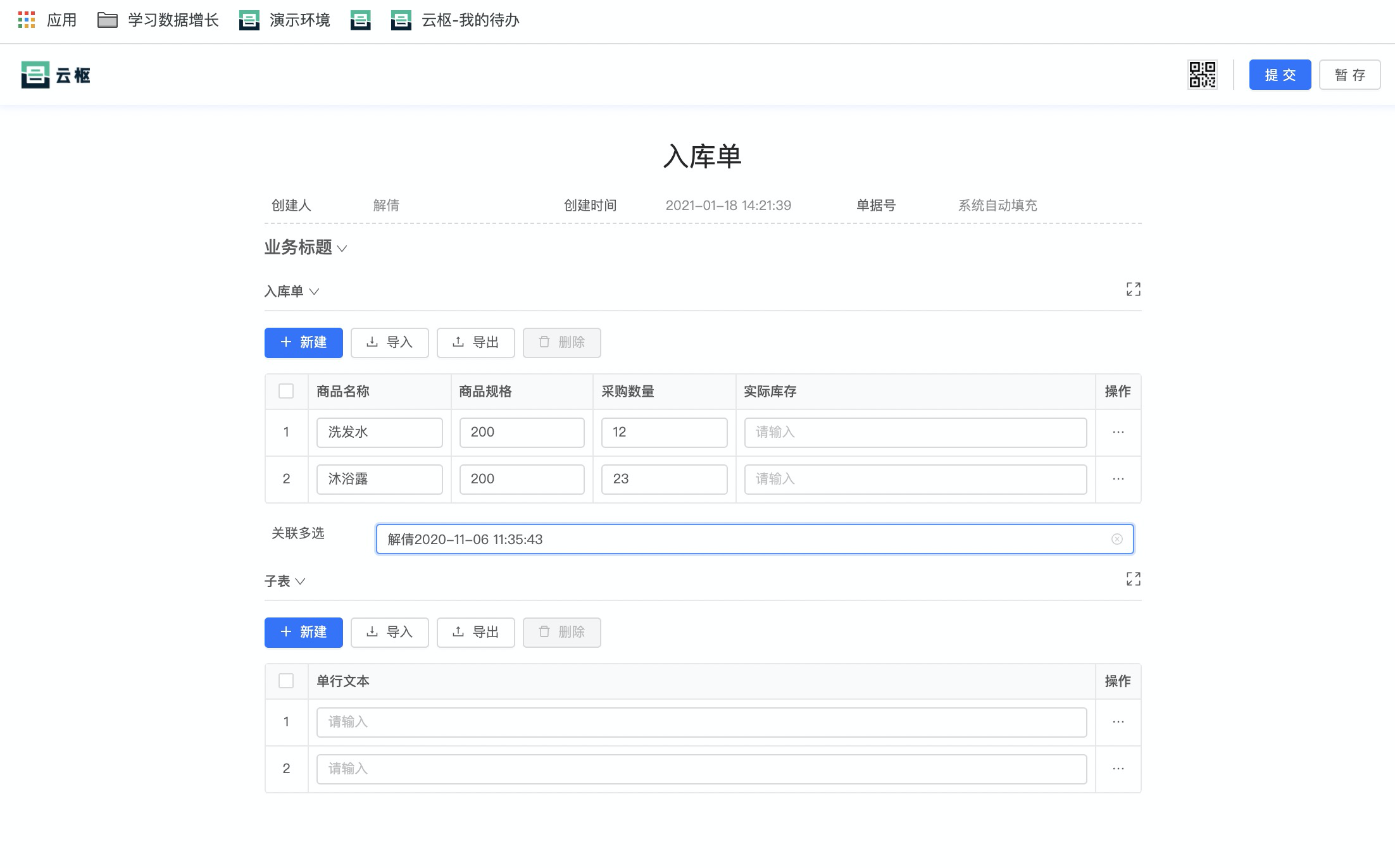Add new row in 子表
Viewport: 1395px width, 868px height.
pyautogui.click(x=304, y=632)
